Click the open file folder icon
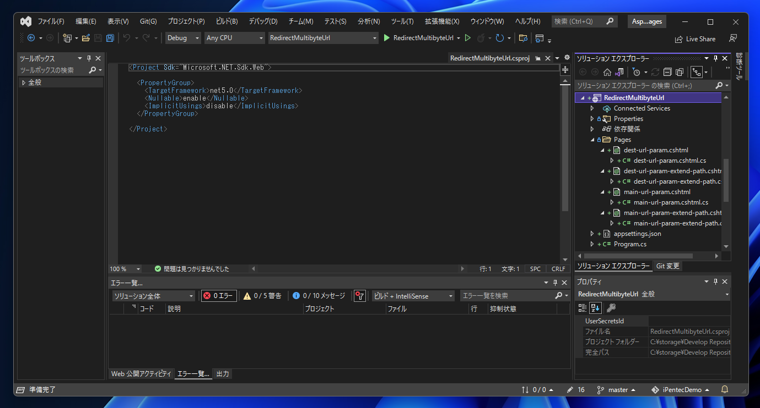 pos(86,38)
